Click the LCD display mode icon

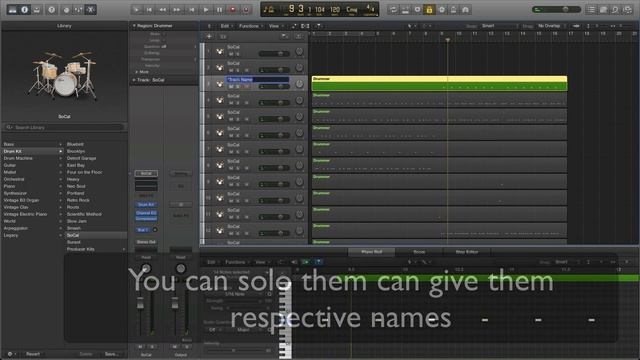(x=269, y=9)
